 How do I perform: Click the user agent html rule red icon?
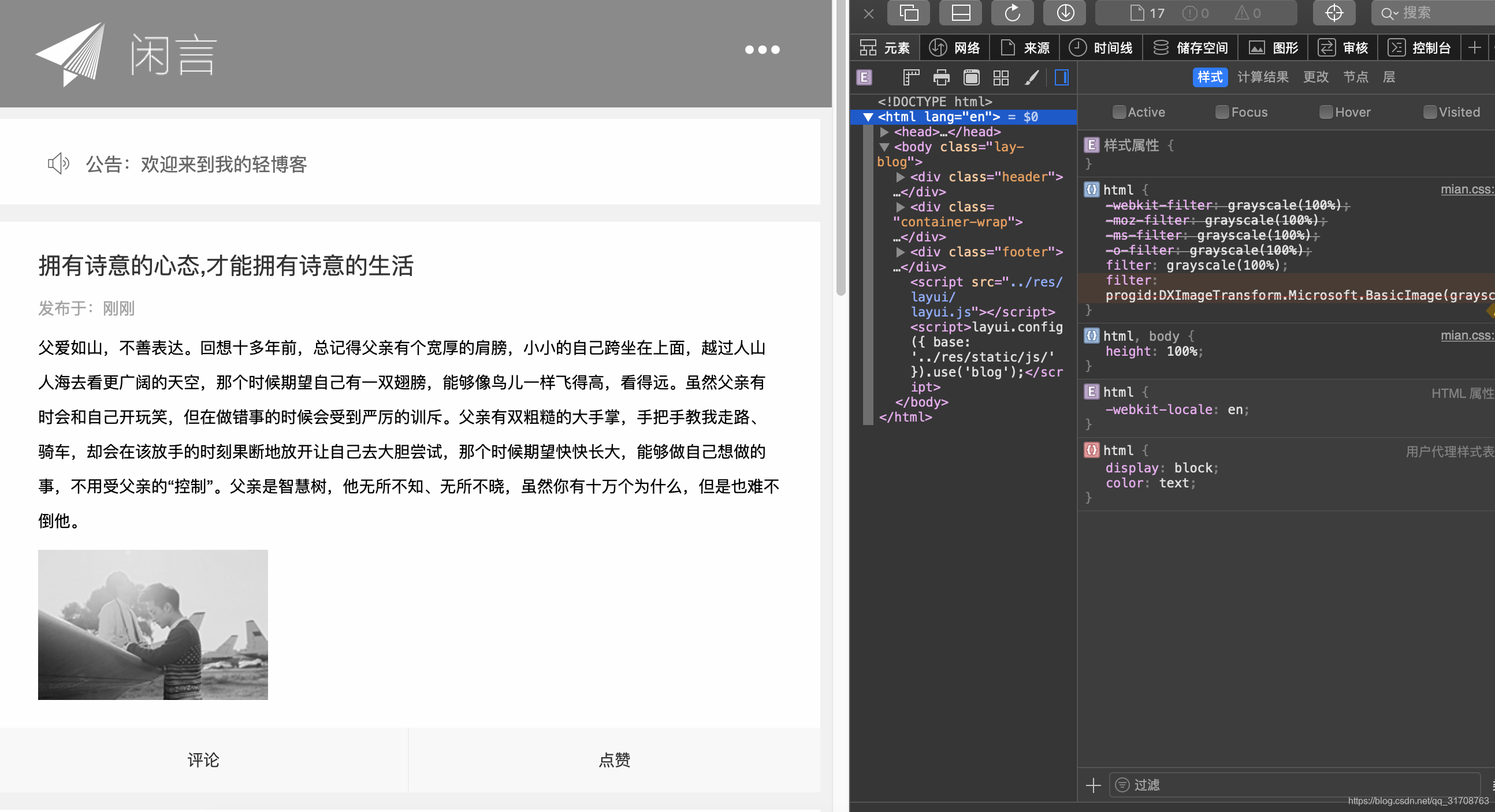(1092, 450)
